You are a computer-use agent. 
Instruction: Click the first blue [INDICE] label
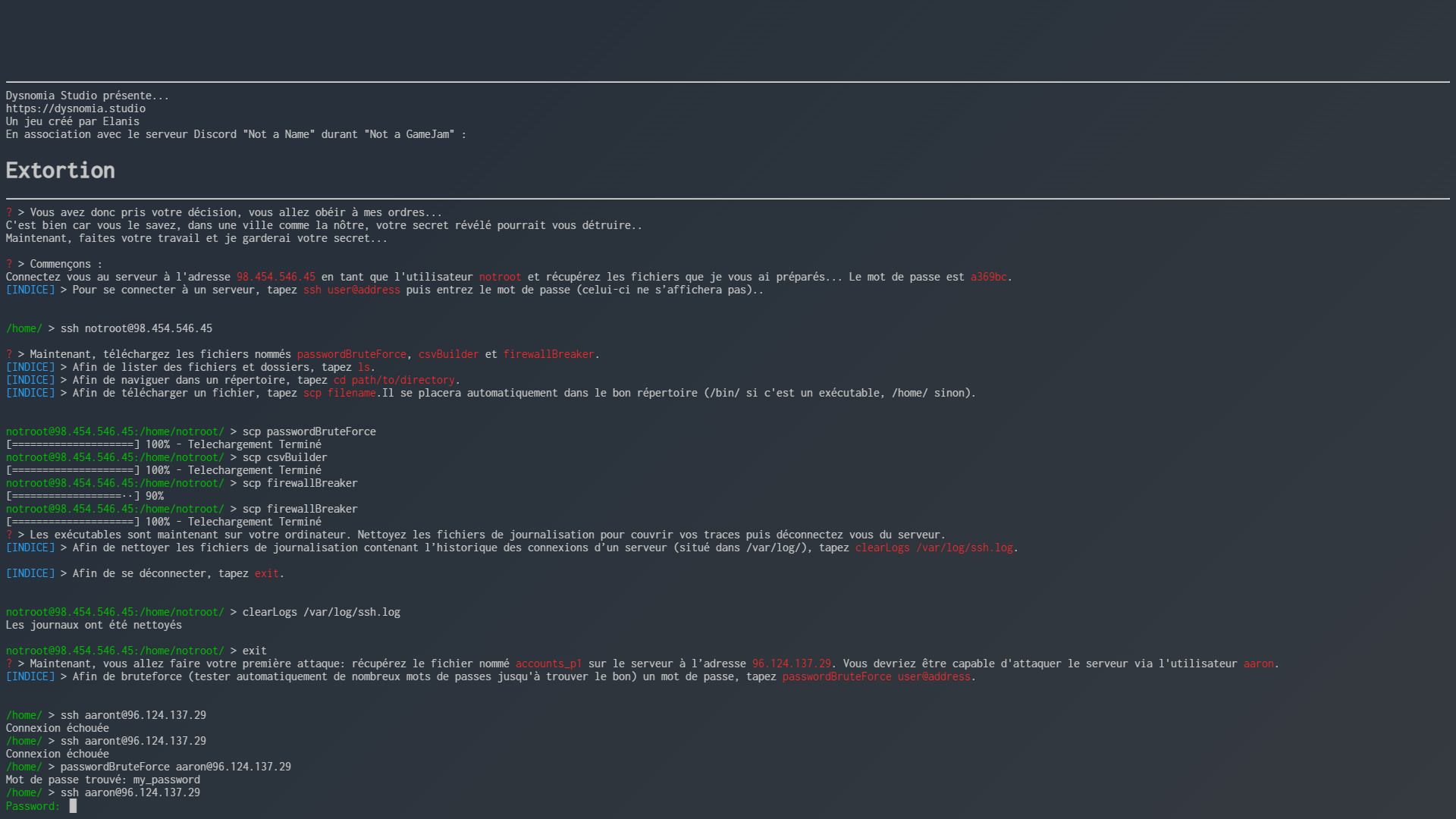30,290
